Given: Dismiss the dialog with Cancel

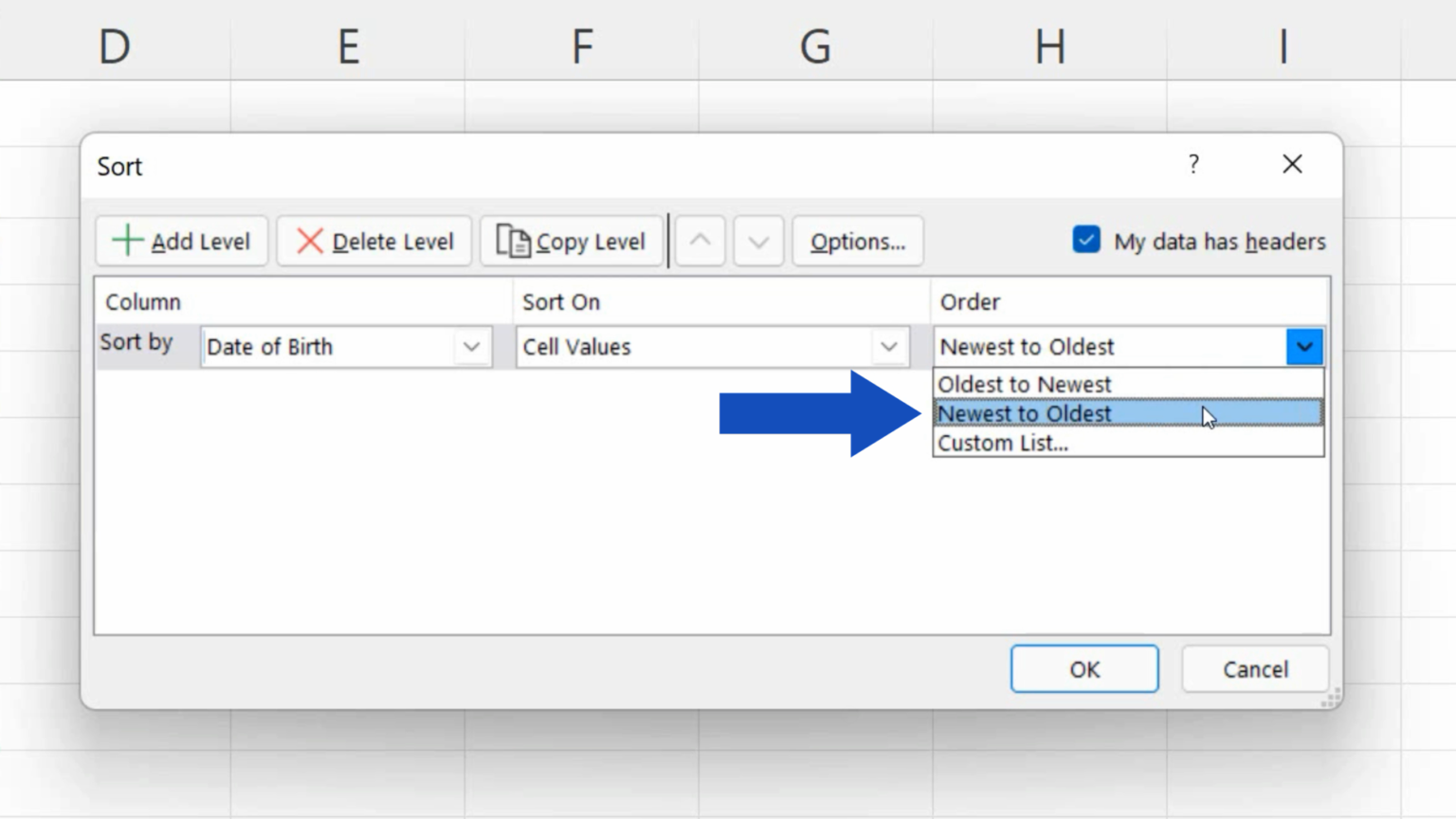Looking at the screenshot, I should point(1254,668).
